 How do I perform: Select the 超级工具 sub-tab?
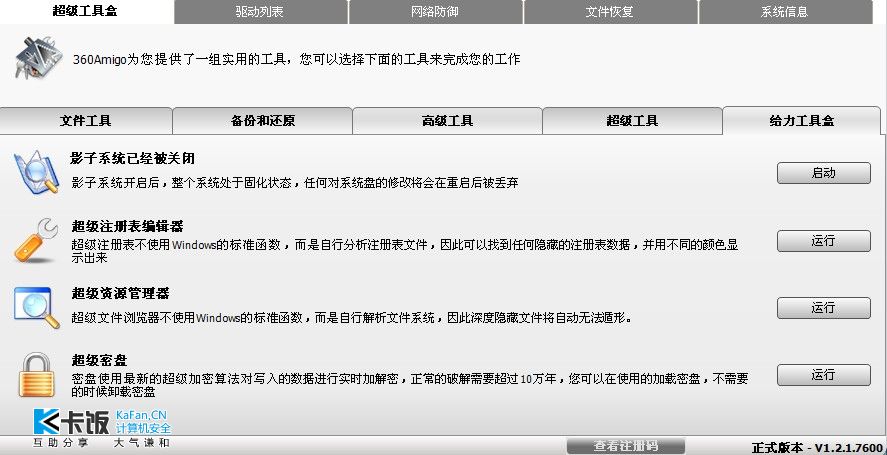[632, 121]
